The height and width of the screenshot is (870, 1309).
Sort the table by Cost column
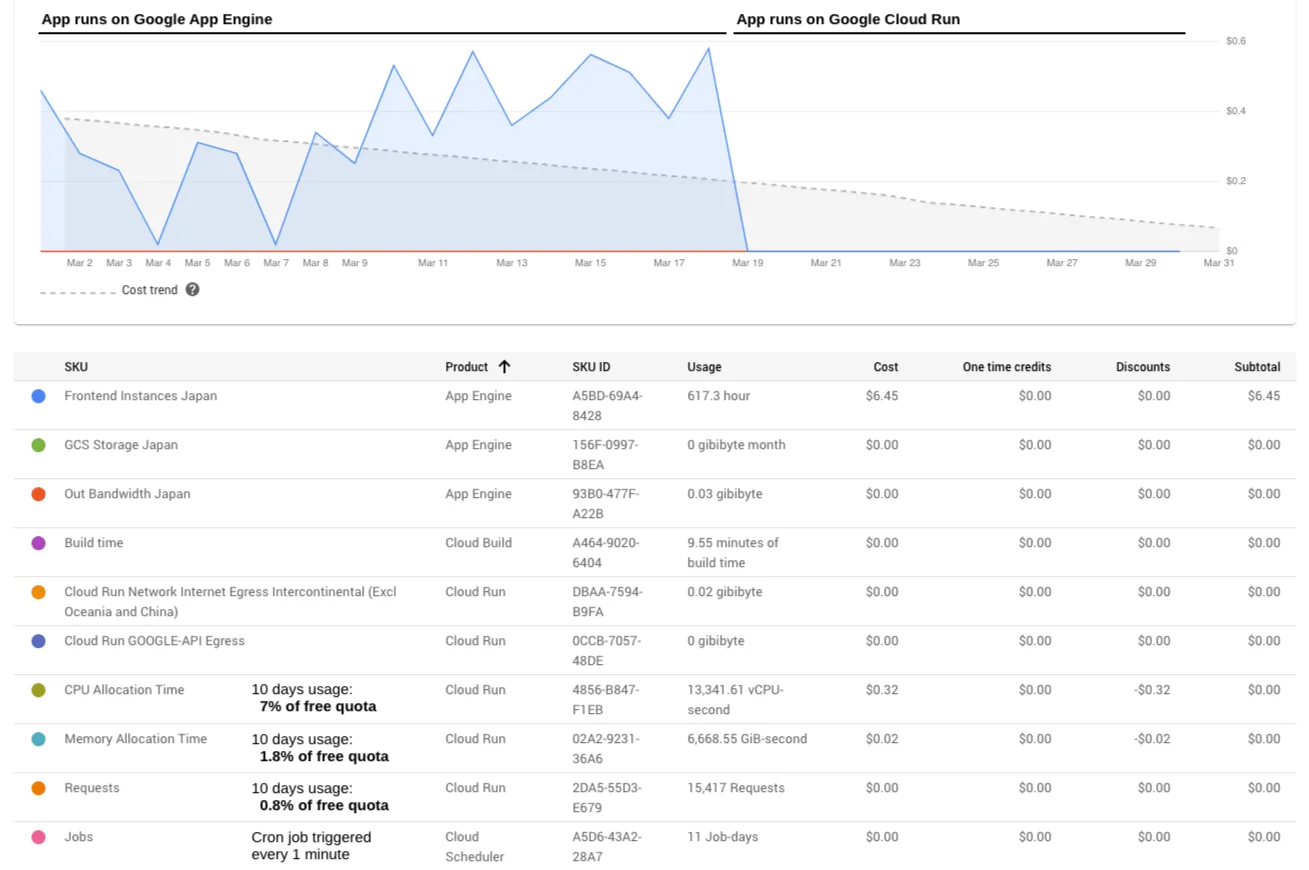click(885, 366)
